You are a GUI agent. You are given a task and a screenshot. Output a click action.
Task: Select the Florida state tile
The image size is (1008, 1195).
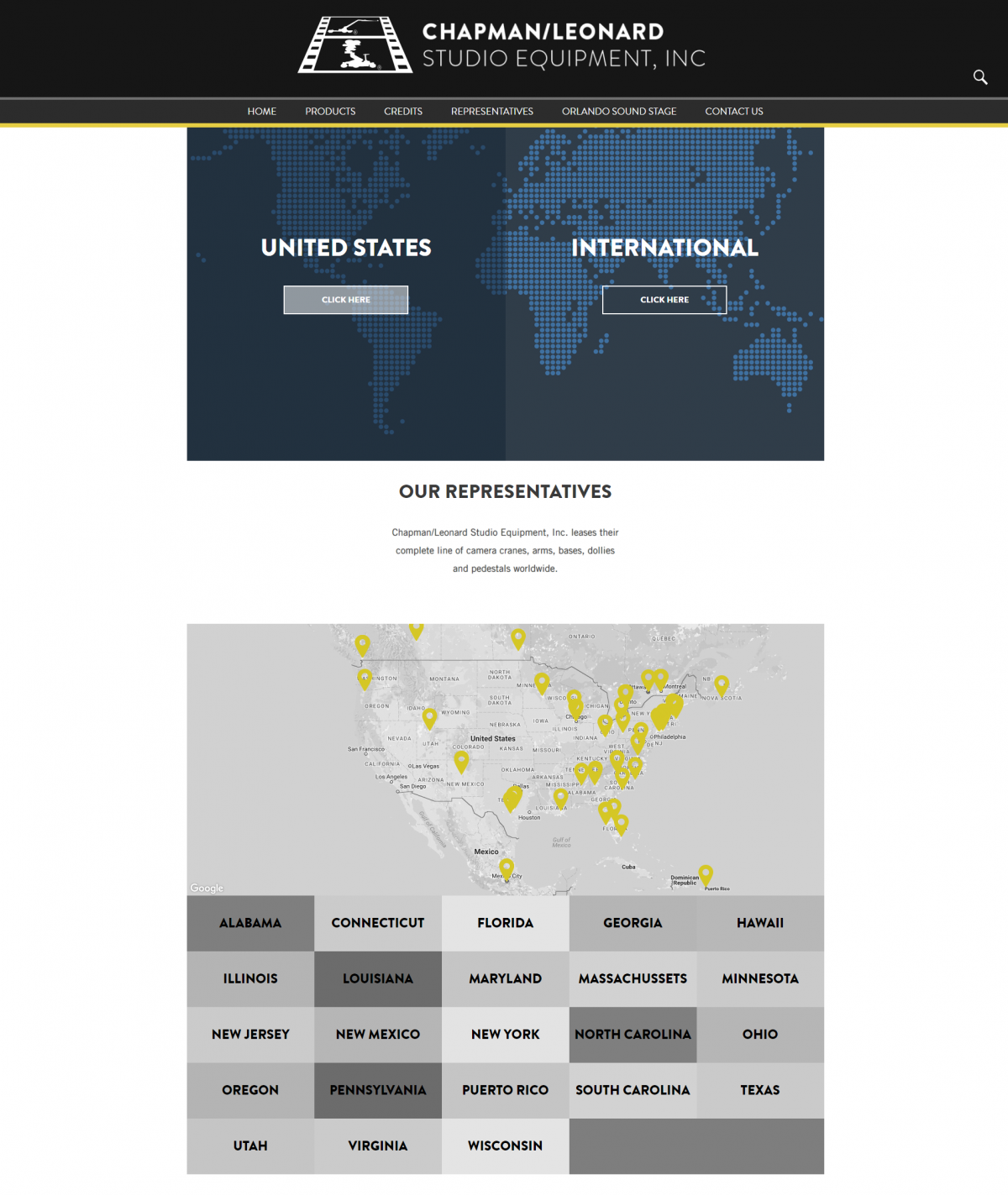click(x=506, y=923)
